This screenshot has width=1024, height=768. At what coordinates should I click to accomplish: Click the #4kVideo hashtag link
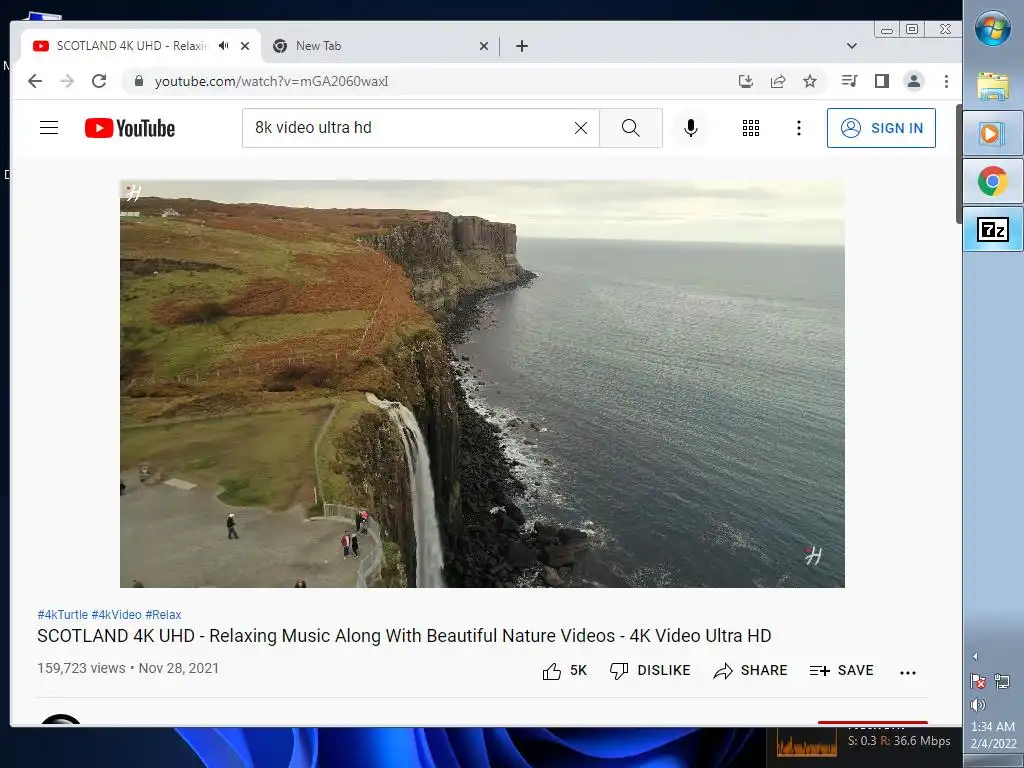116,615
